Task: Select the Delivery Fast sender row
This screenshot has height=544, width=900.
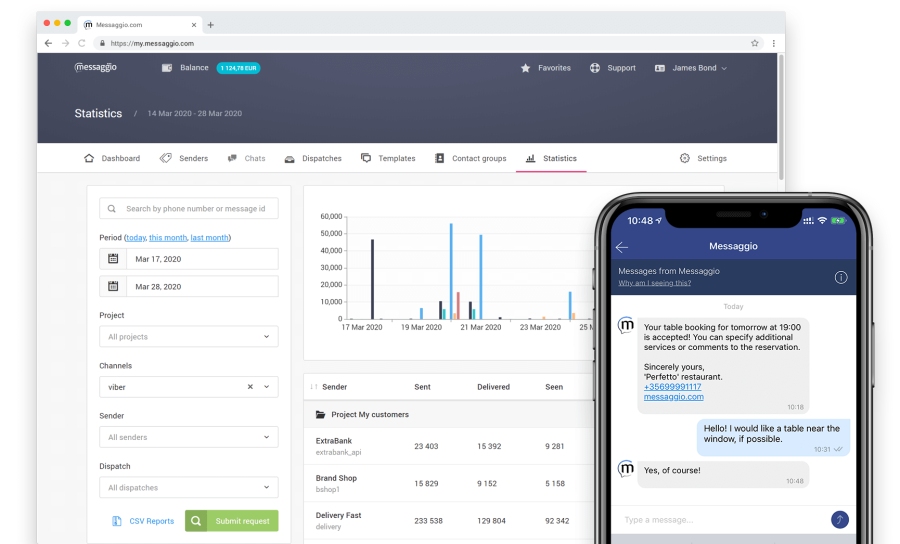Action: 448,520
